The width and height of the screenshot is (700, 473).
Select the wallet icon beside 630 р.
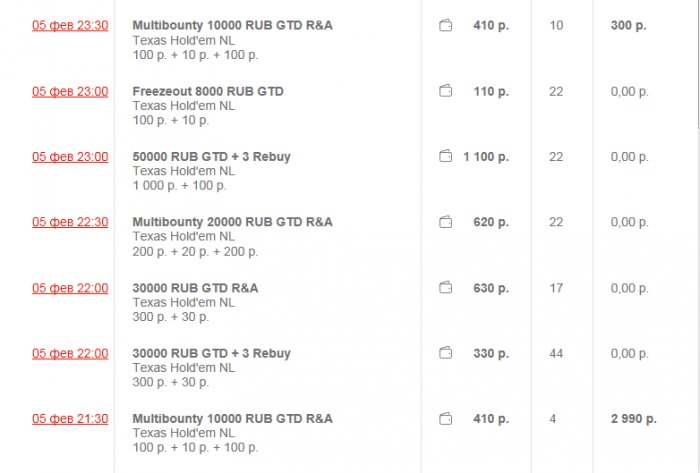[x=446, y=288]
